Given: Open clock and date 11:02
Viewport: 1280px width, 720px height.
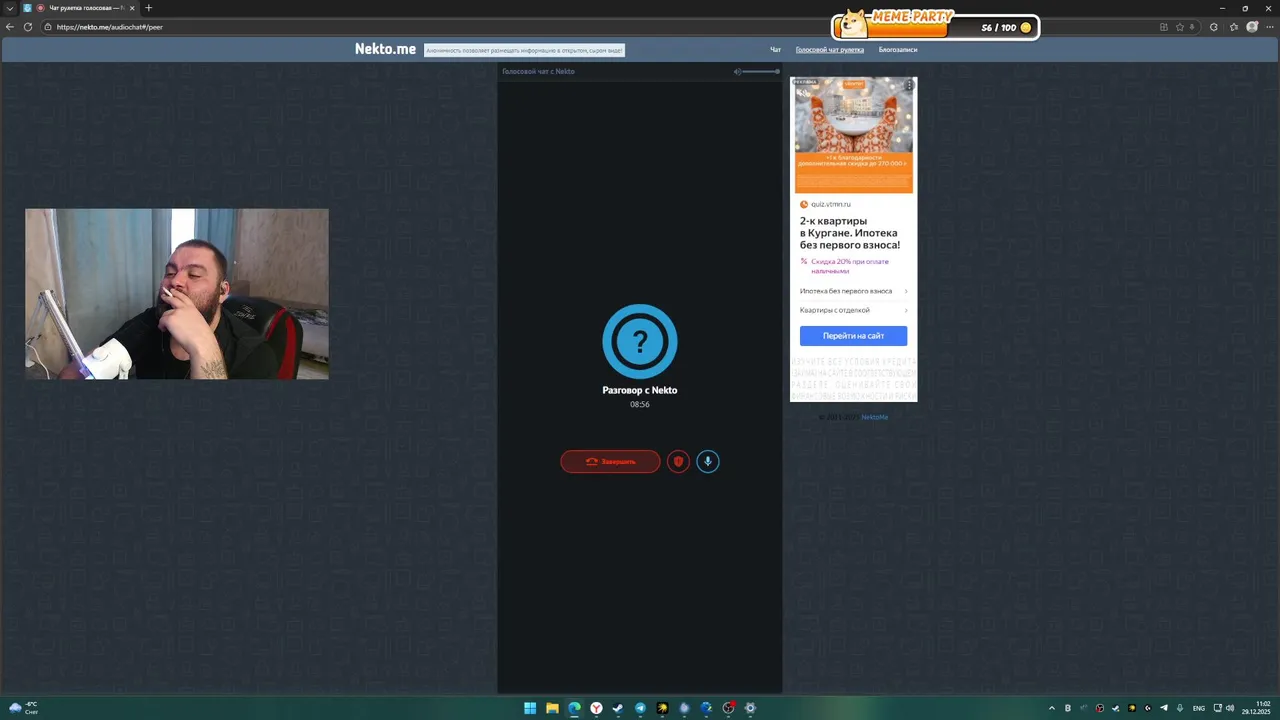Looking at the screenshot, I should (1257, 708).
